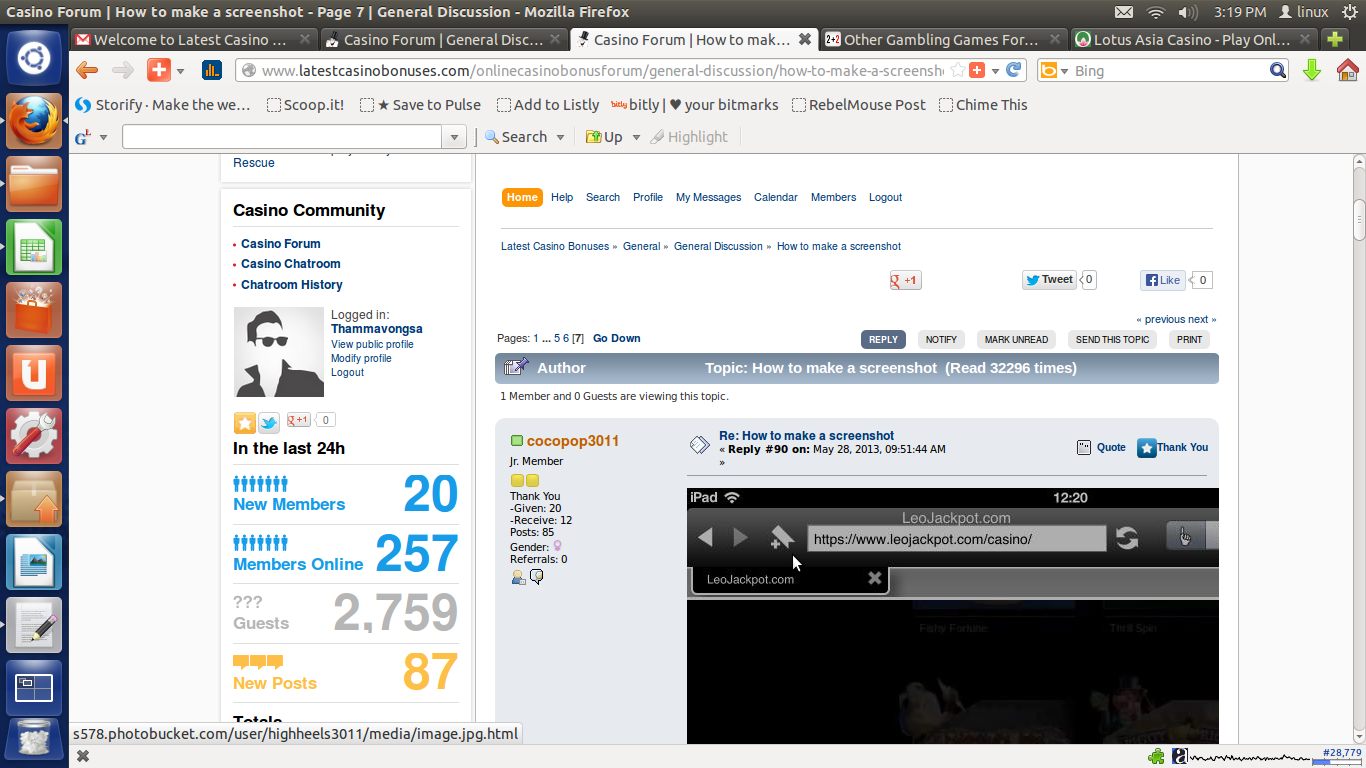Open the orange plus toolbar dropdown
The width and height of the screenshot is (1366, 768).
click(x=181, y=71)
